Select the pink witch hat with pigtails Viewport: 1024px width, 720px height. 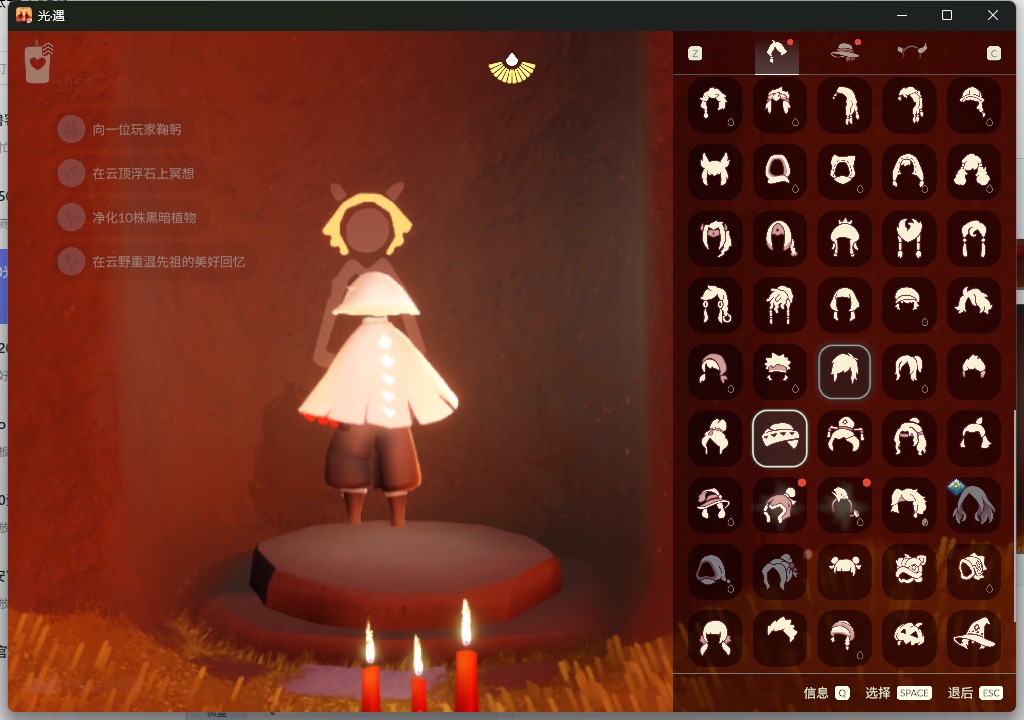[x=715, y=505]
